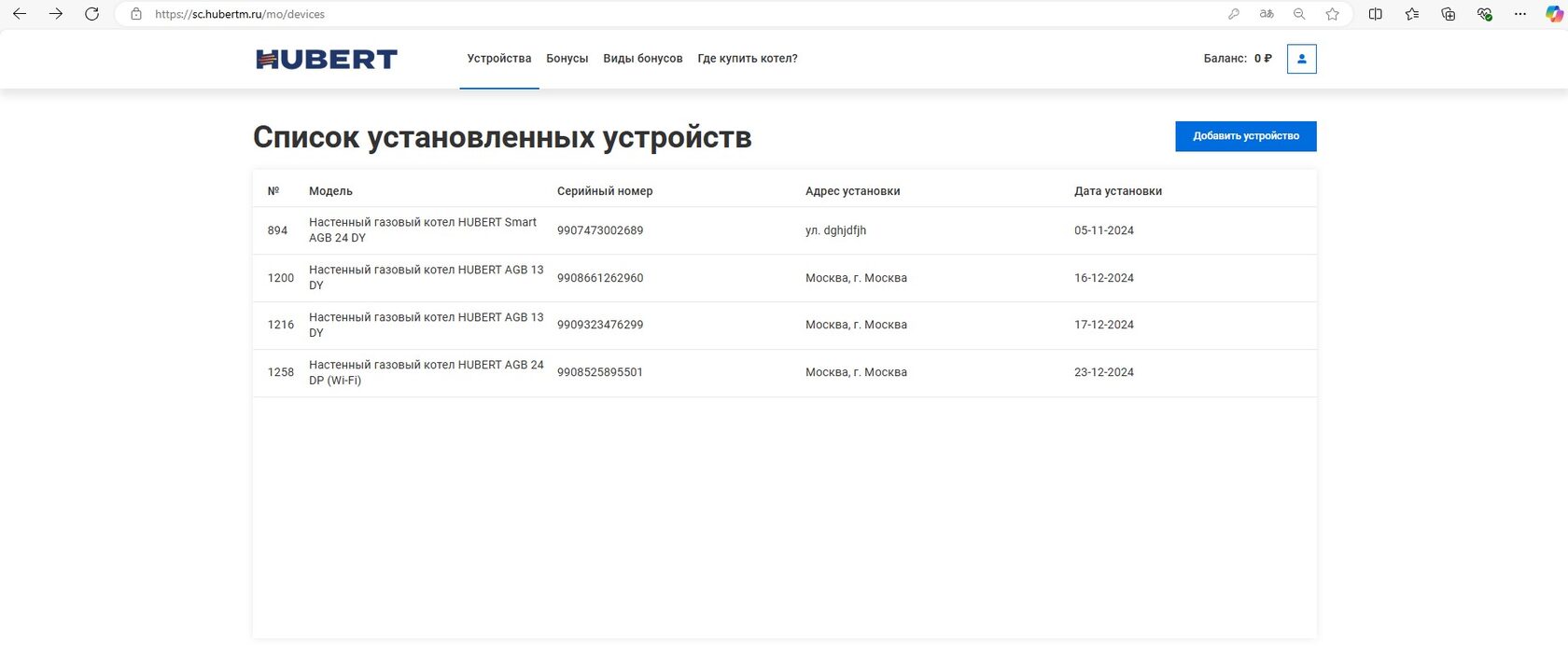Click the Модель column header

pyautogui.click(x=330, y=191)
